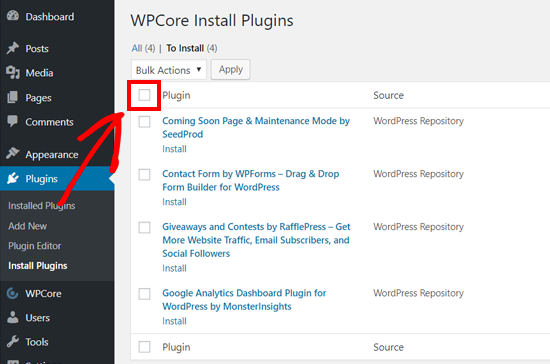Click the Dashboard gauge icon

13,16
